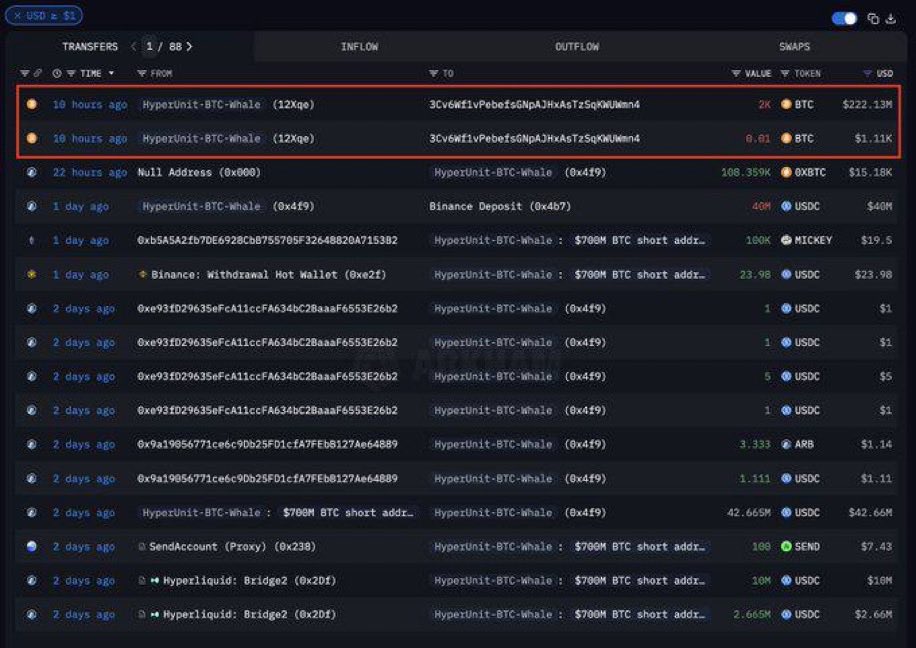This screenshot has width=916, height=648.
Task: Remove the USD ≥ $1 filter chip
Action: (x=17, y=16)
